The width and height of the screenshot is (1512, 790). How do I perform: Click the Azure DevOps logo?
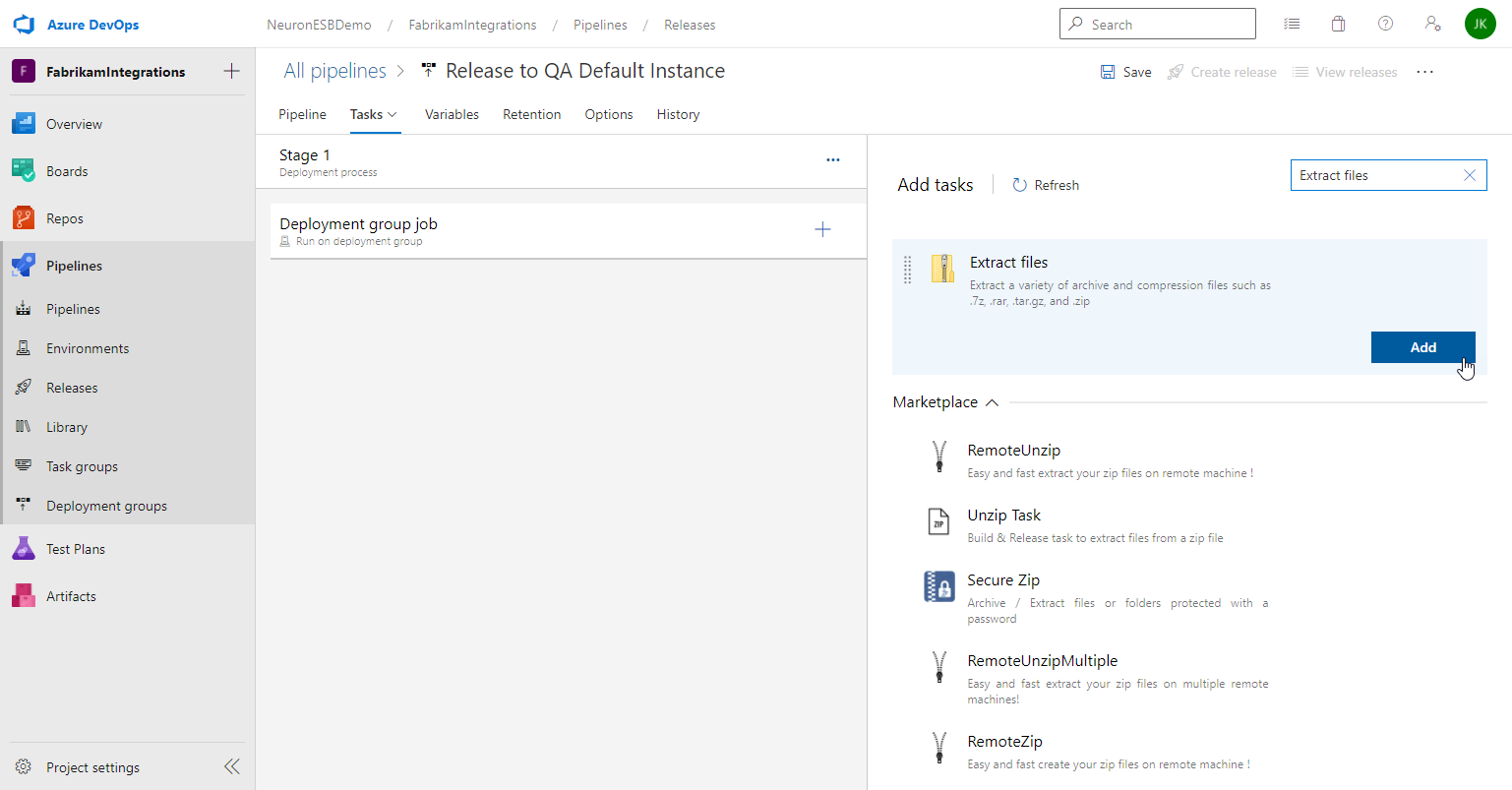pos(24,25)
